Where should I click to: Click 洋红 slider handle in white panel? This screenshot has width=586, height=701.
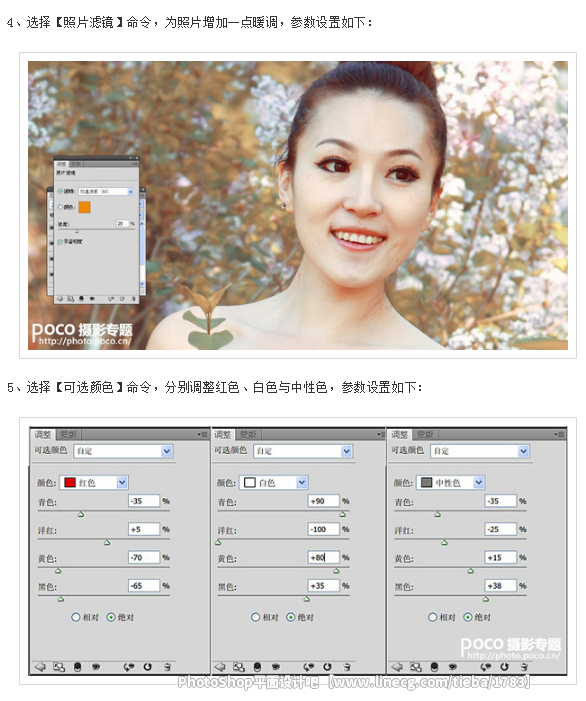(218, 543)
